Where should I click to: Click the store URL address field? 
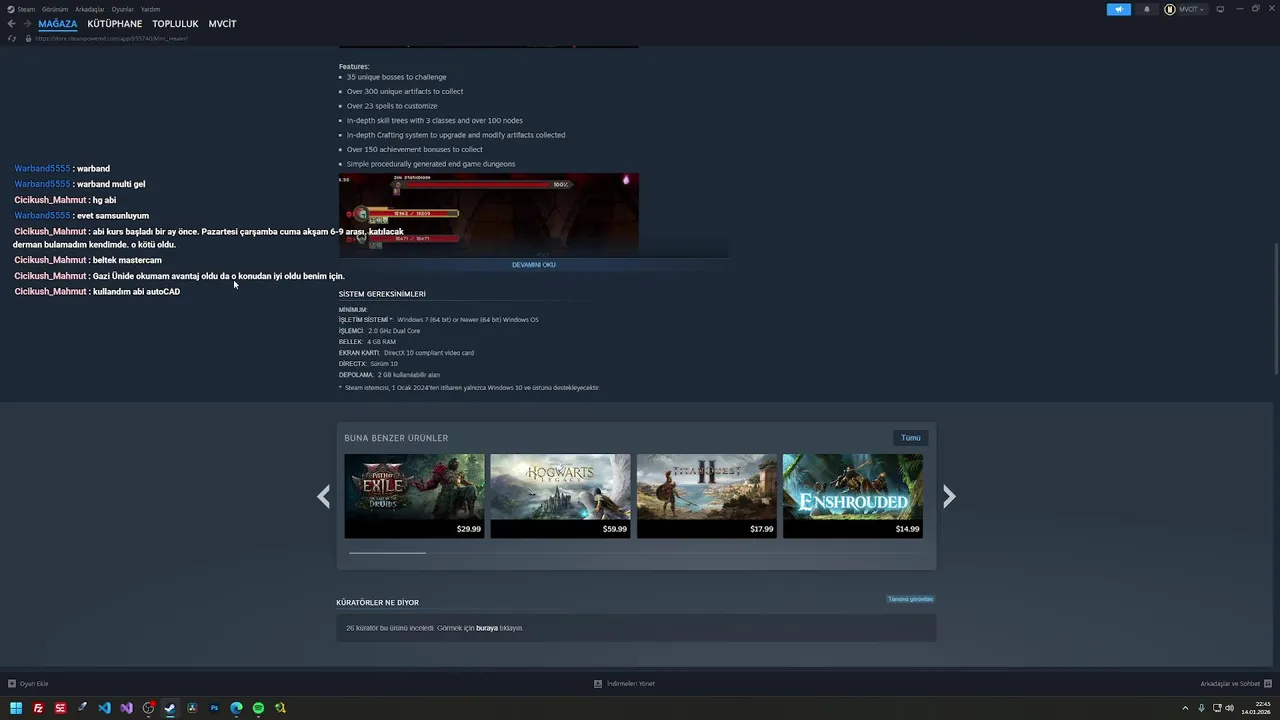pyautogui.click(x=111, y=38)
